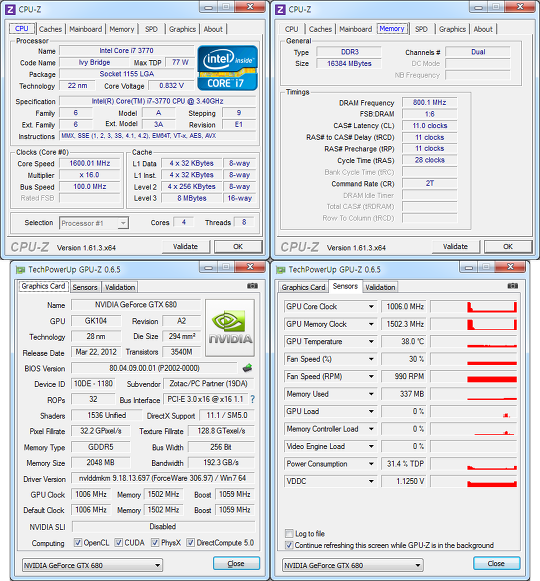Click Close button in GPU-Z Graphics Card window
This screenshot has height=581, width=540.
point(236,564)
